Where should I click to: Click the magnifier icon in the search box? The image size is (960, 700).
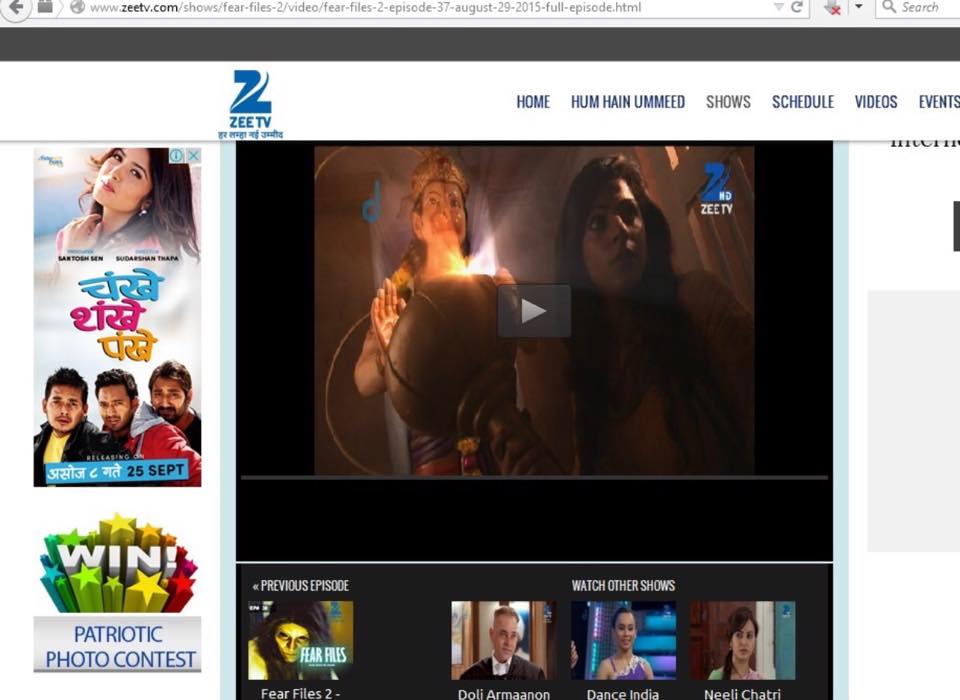click(889, 7)
